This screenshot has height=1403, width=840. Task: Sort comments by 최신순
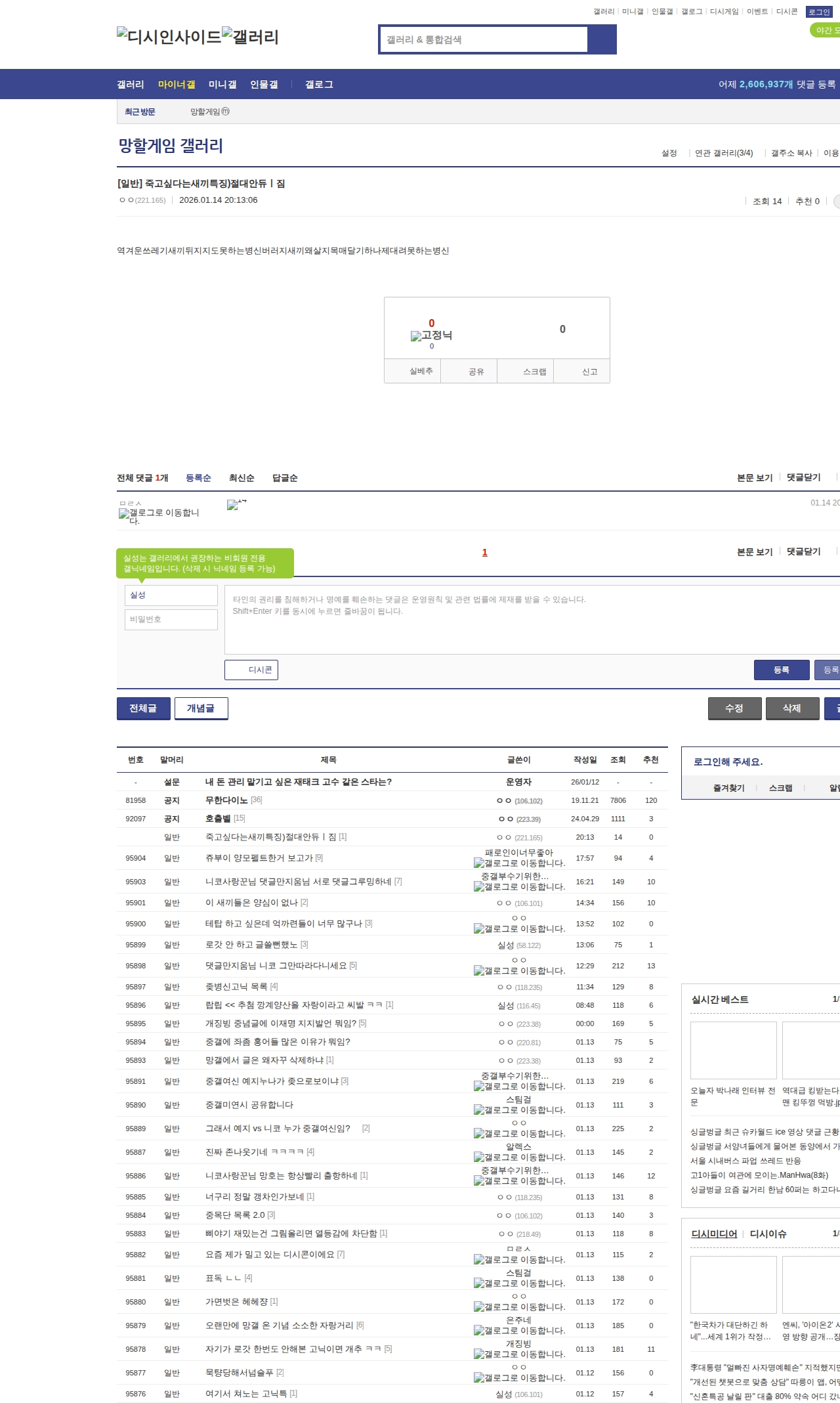click(x=241, y=478)
